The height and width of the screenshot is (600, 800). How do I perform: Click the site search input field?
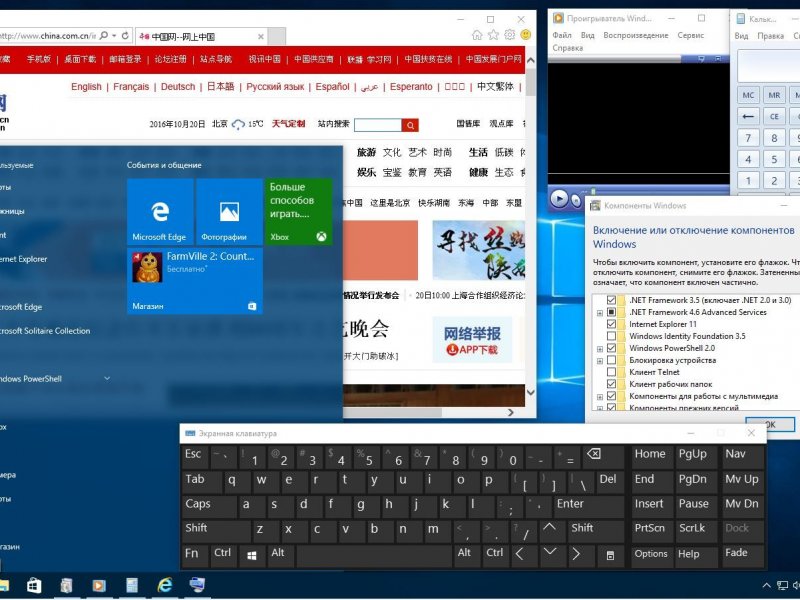[x=378, y=125]
